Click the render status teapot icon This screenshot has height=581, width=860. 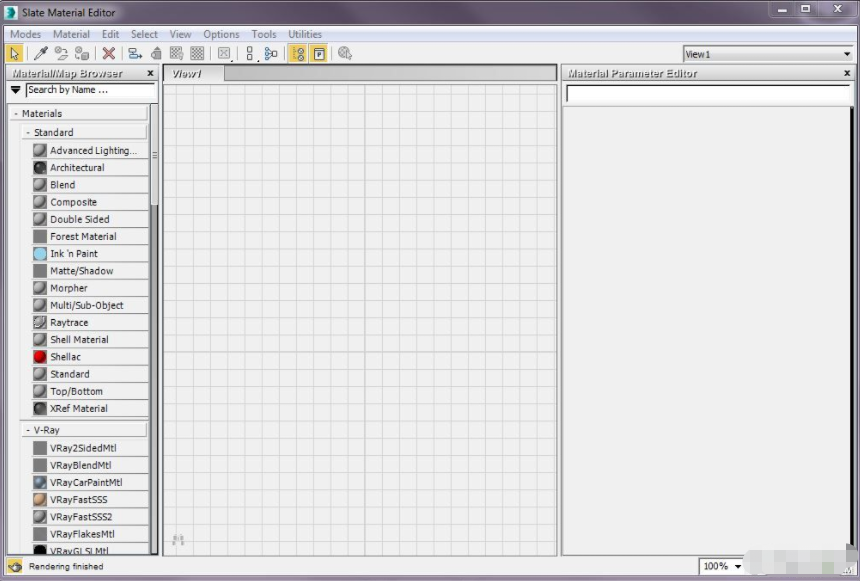point(15,566)
